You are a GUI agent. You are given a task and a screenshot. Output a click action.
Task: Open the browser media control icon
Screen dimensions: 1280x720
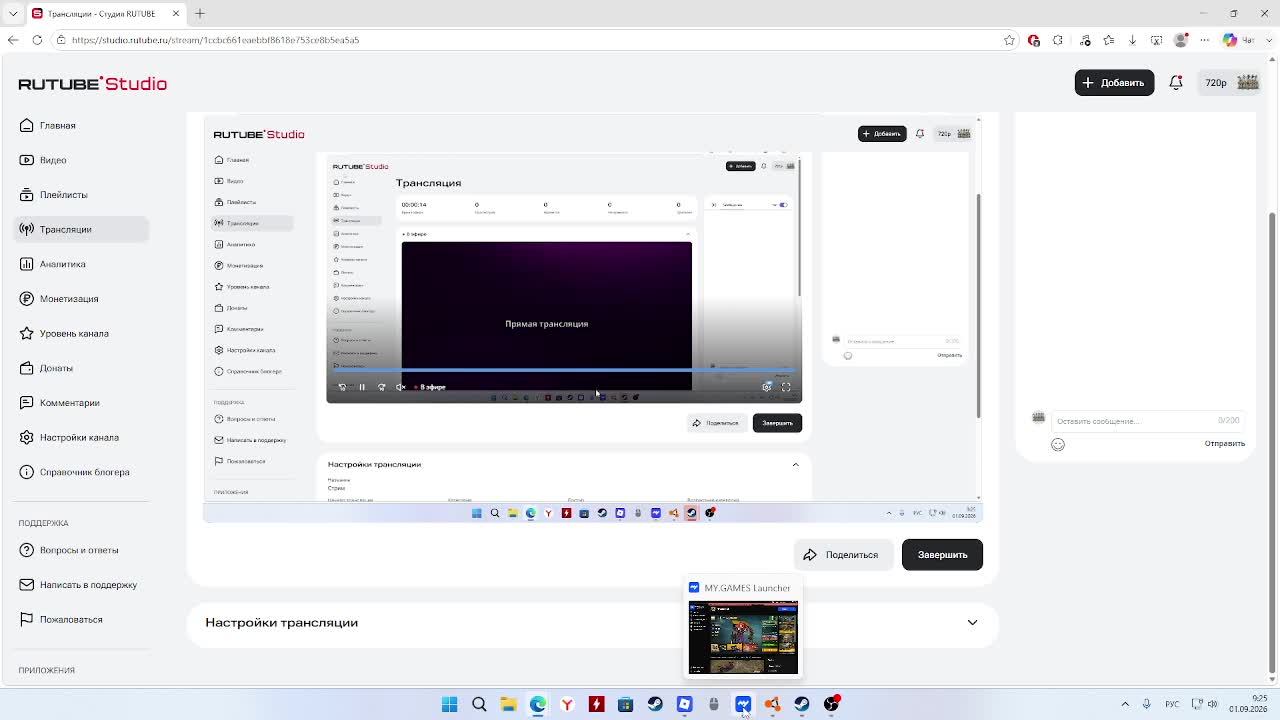[1086, 40]
